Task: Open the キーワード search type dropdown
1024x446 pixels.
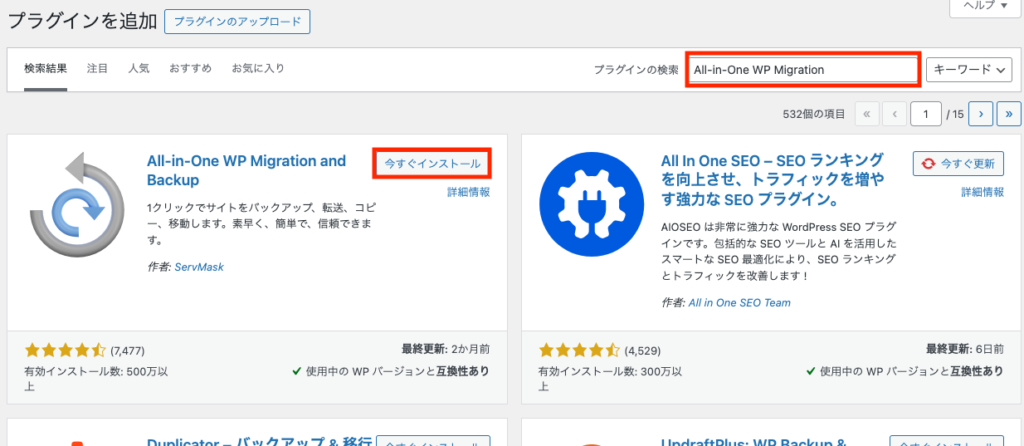Action: pos(970,69)
